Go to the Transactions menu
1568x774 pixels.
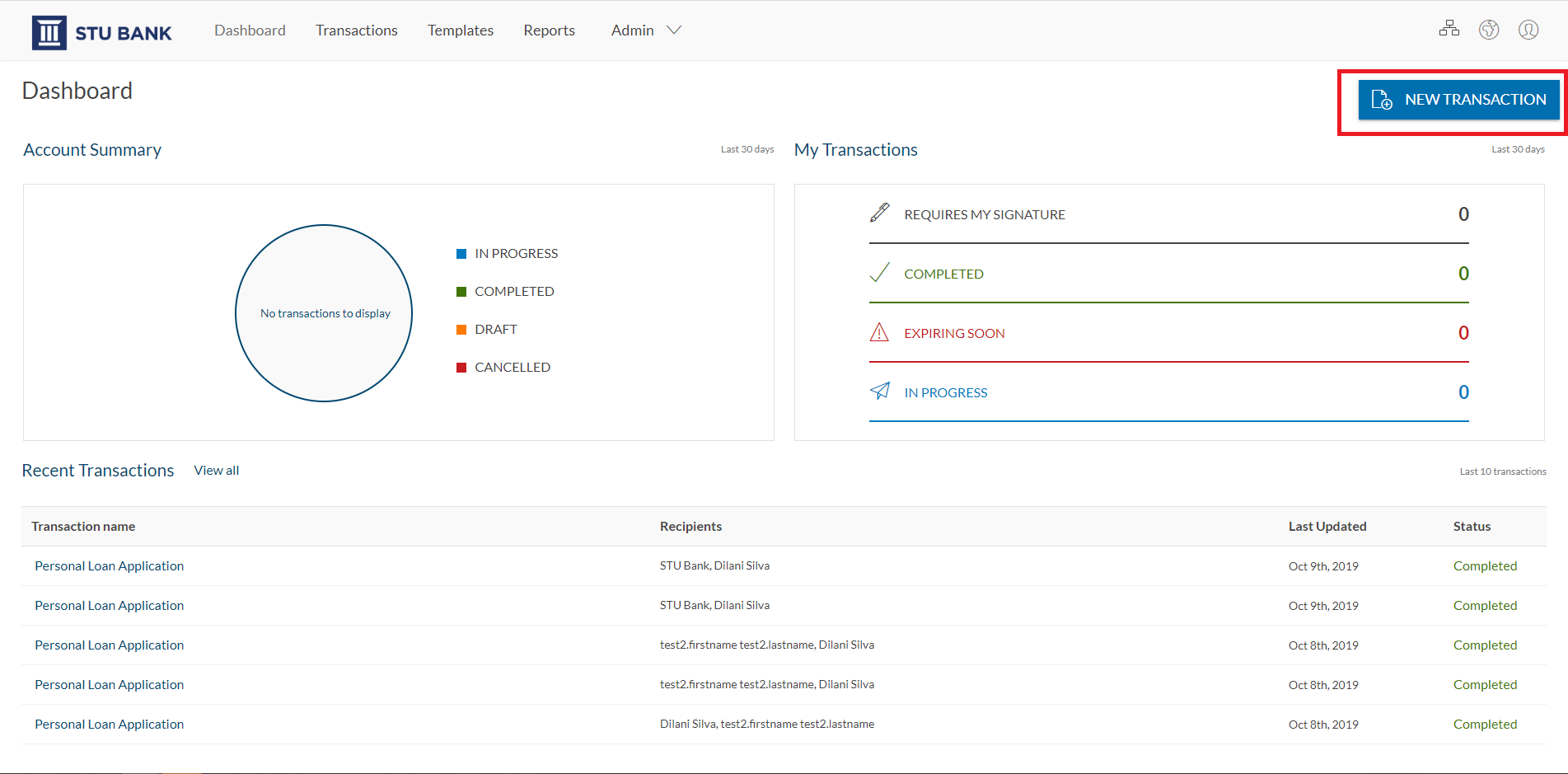click(x=357, y=30)
